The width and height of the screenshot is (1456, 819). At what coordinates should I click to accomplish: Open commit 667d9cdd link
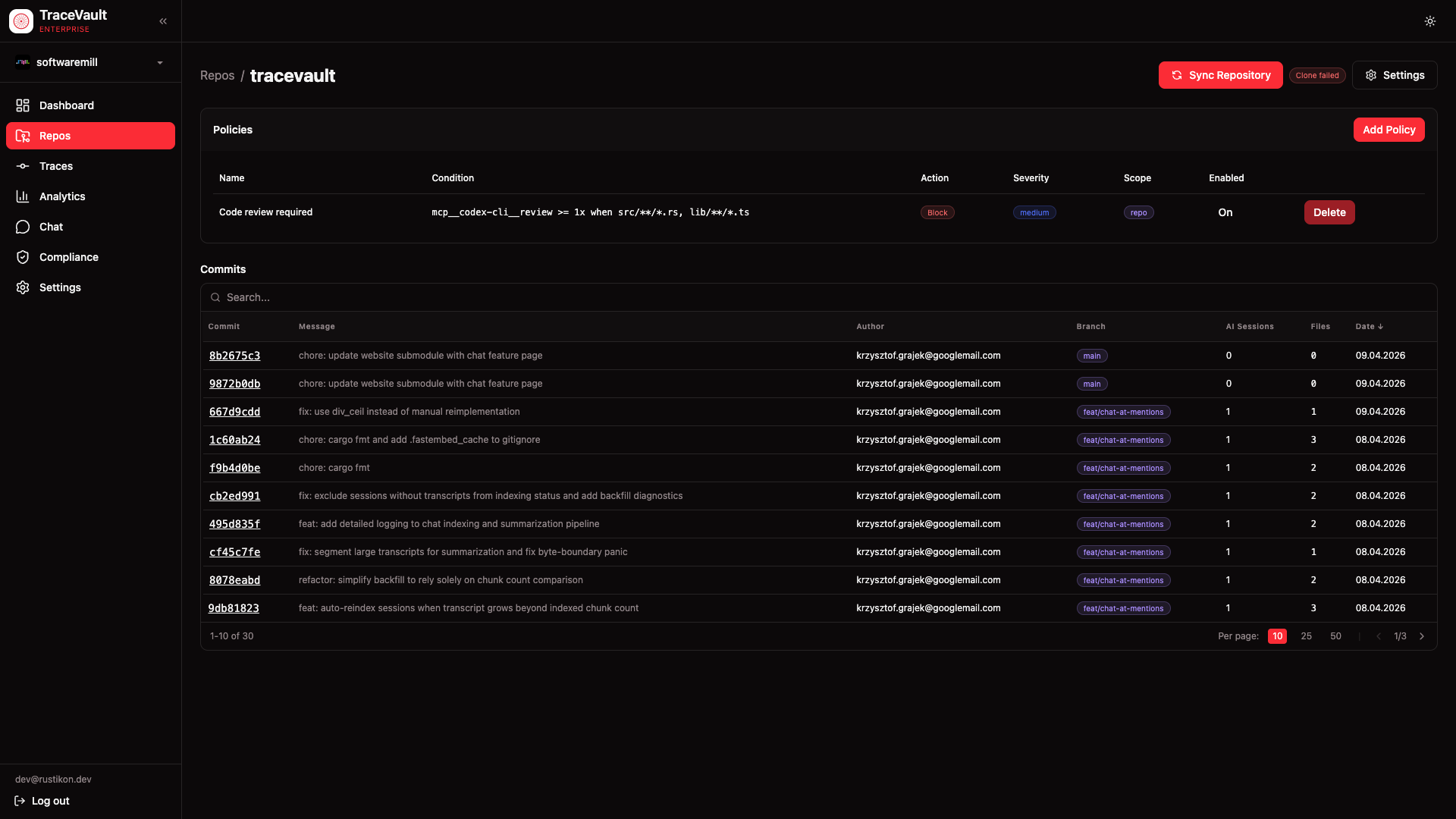(234, 412)
